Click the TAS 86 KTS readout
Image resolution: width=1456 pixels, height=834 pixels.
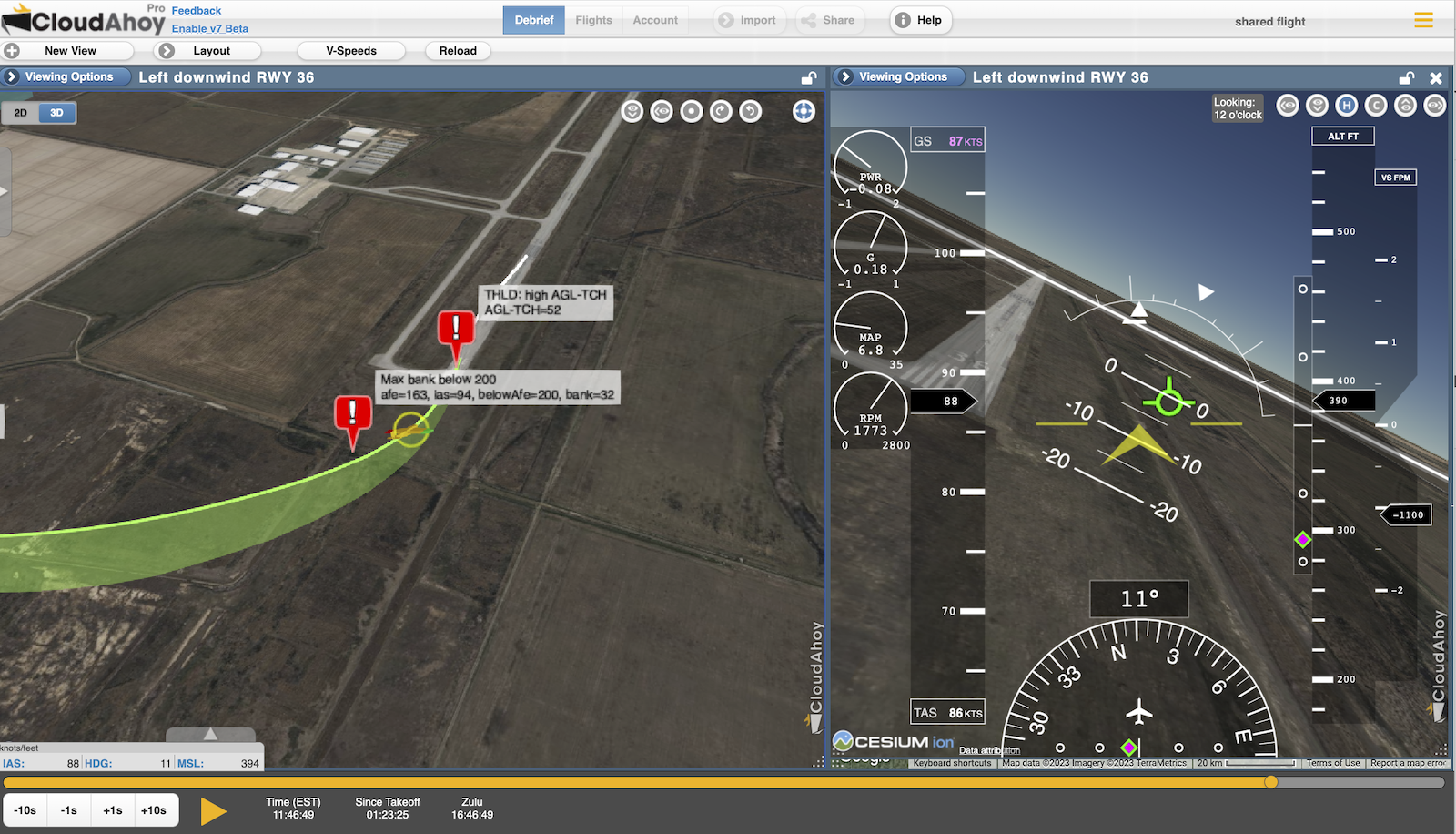point(948,713)
